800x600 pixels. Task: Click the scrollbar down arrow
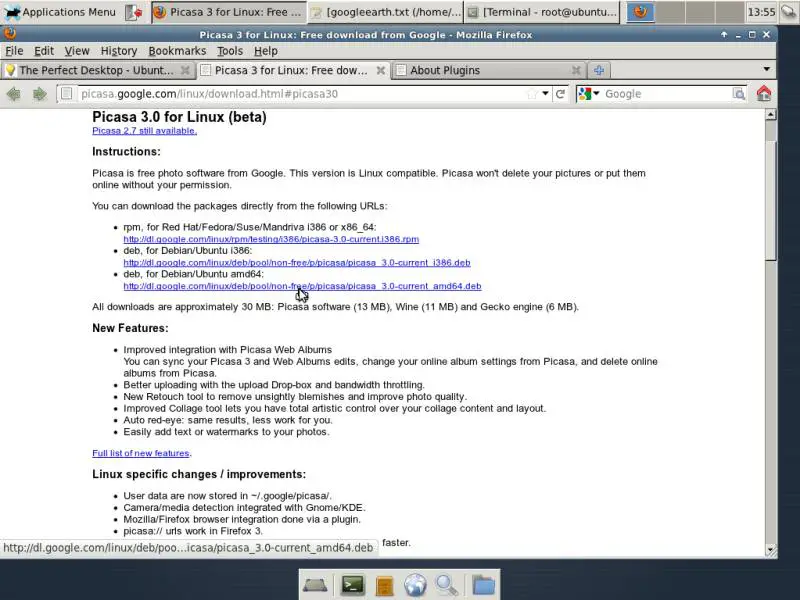(x=771, y=549)
